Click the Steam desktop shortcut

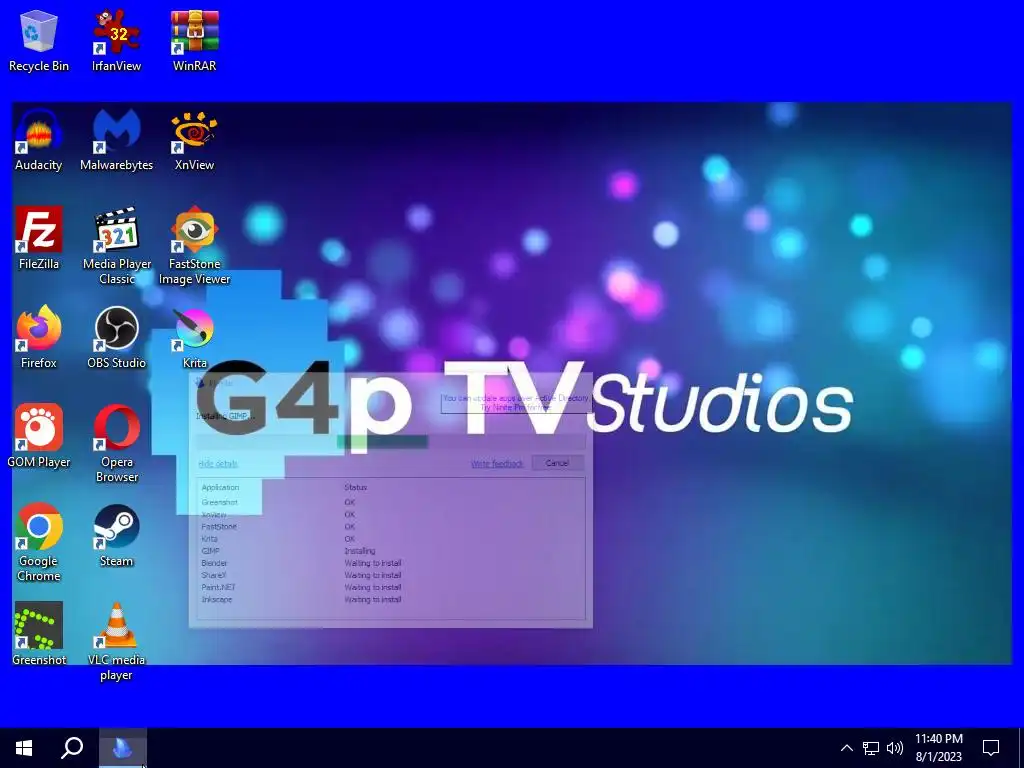[116, 536]
